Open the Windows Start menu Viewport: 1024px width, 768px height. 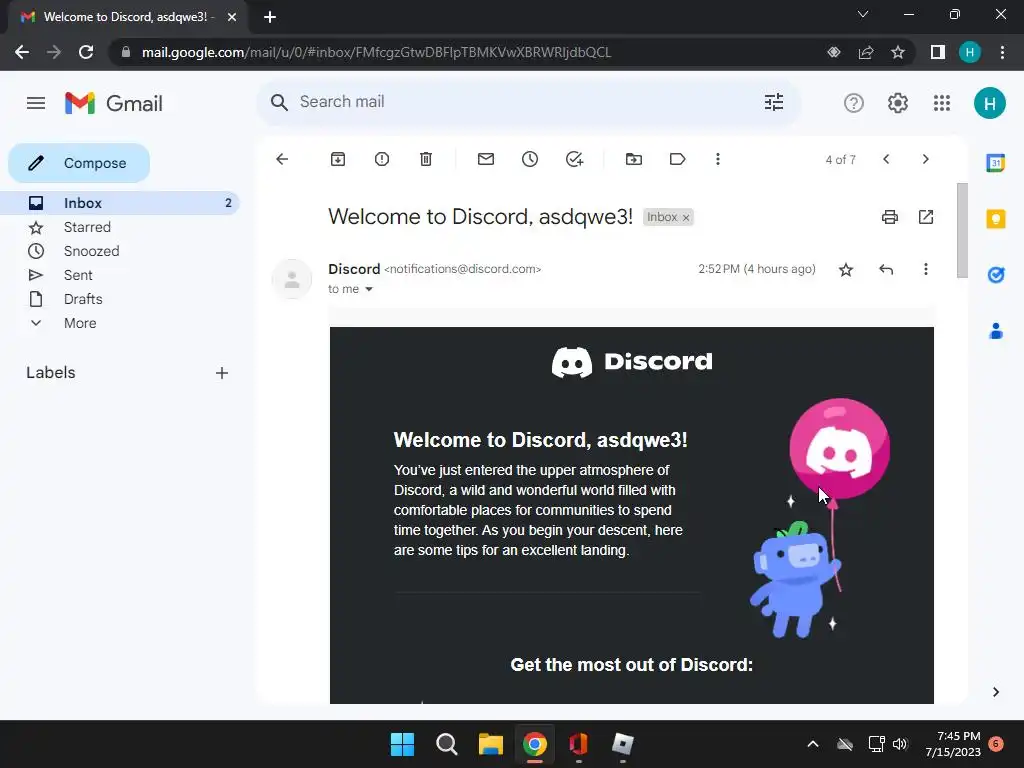[402, 744]
